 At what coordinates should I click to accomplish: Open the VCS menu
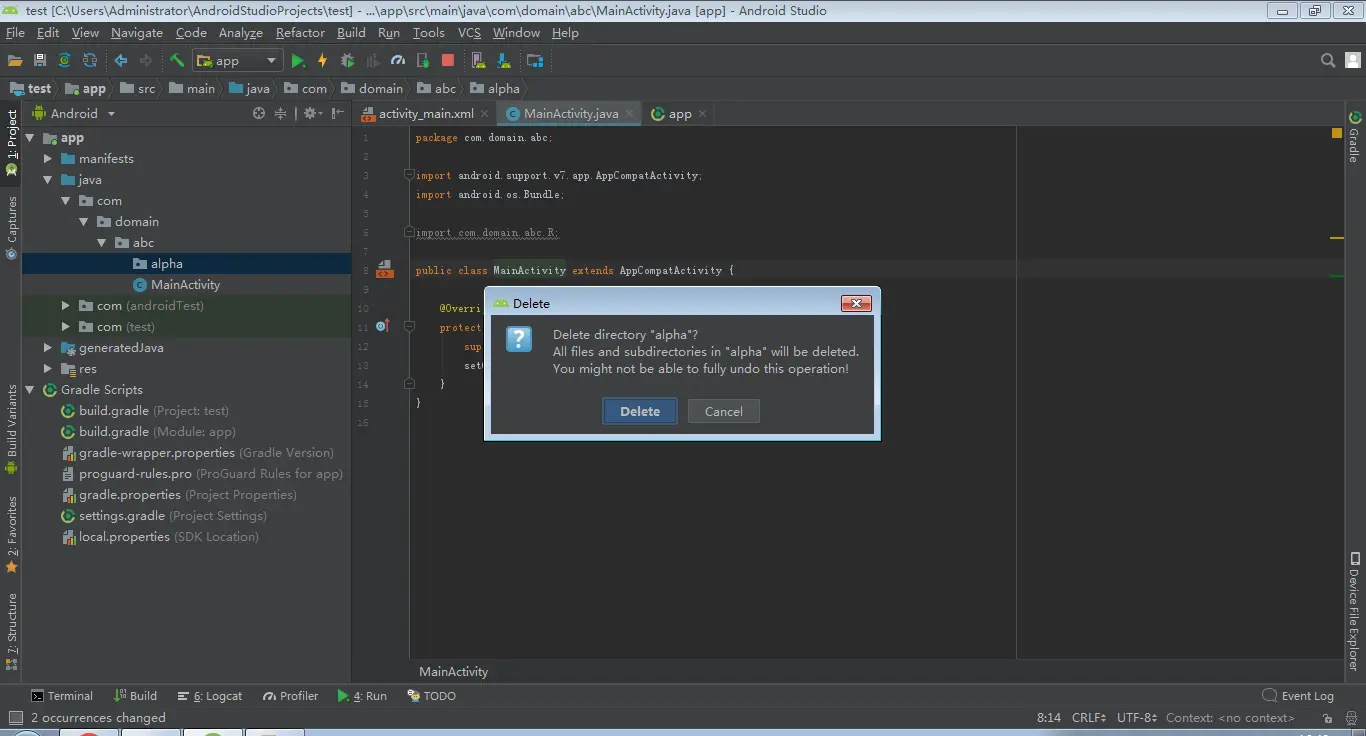pyautogui.click(x=469, y=33)
